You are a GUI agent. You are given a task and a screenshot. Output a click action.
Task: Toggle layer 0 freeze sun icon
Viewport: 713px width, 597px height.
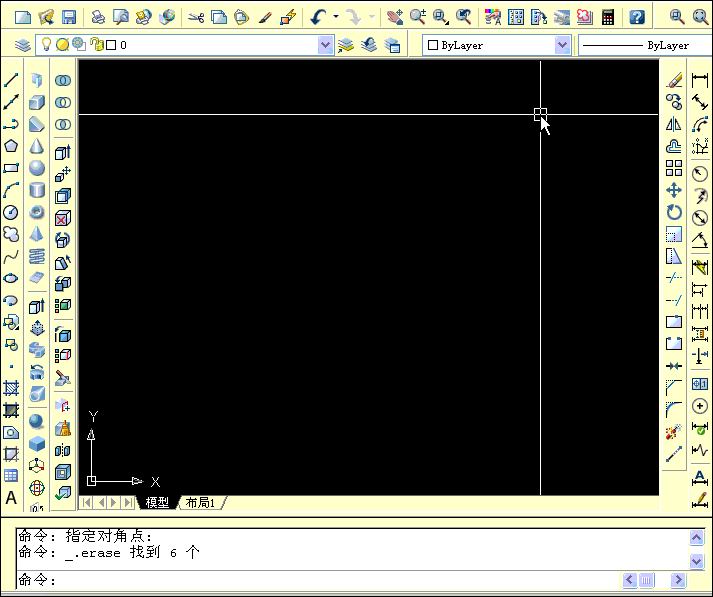tap(62, 45)
